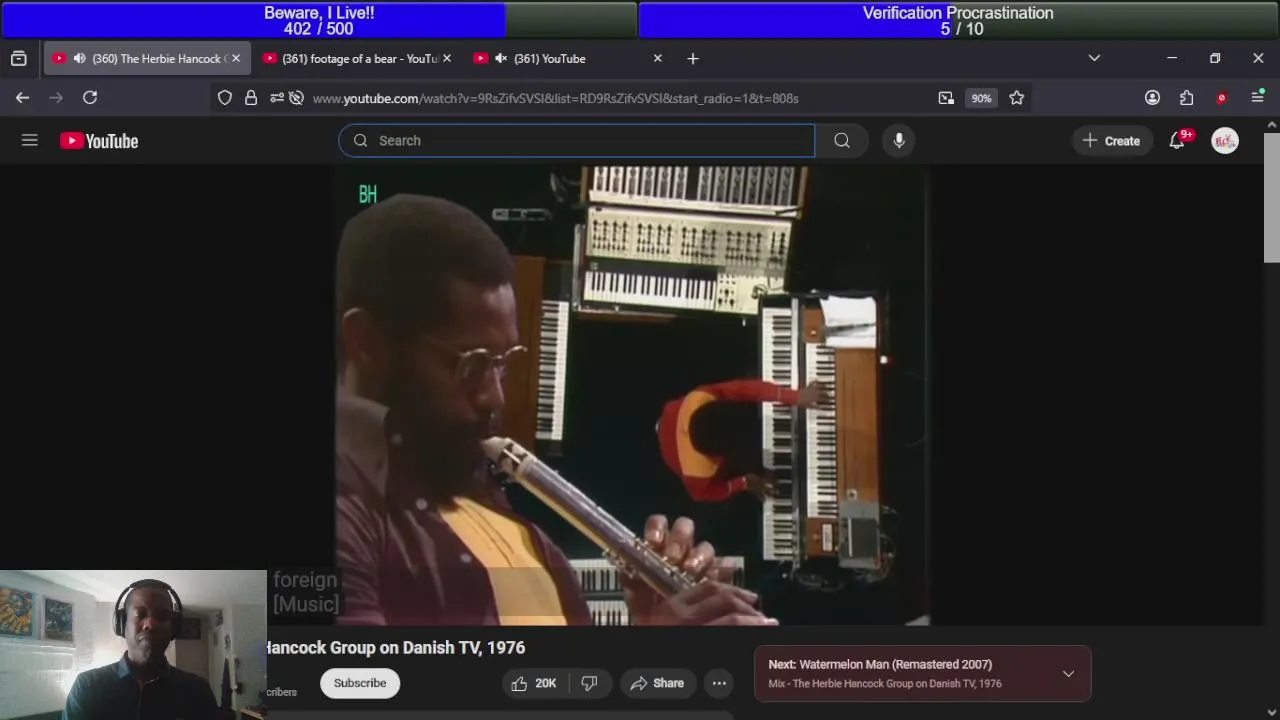Unmute the third YouTube tab

pyautogui.click(x=501, y=58)
